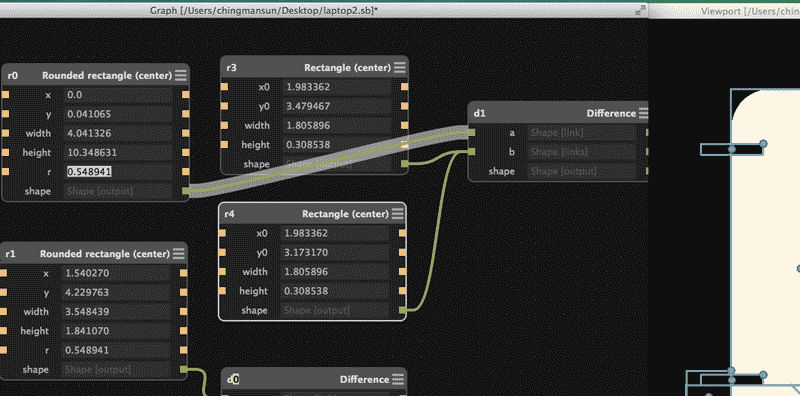Click the r3 node name label
Viewport: 800px width, 396px height.
click(231, 67)
